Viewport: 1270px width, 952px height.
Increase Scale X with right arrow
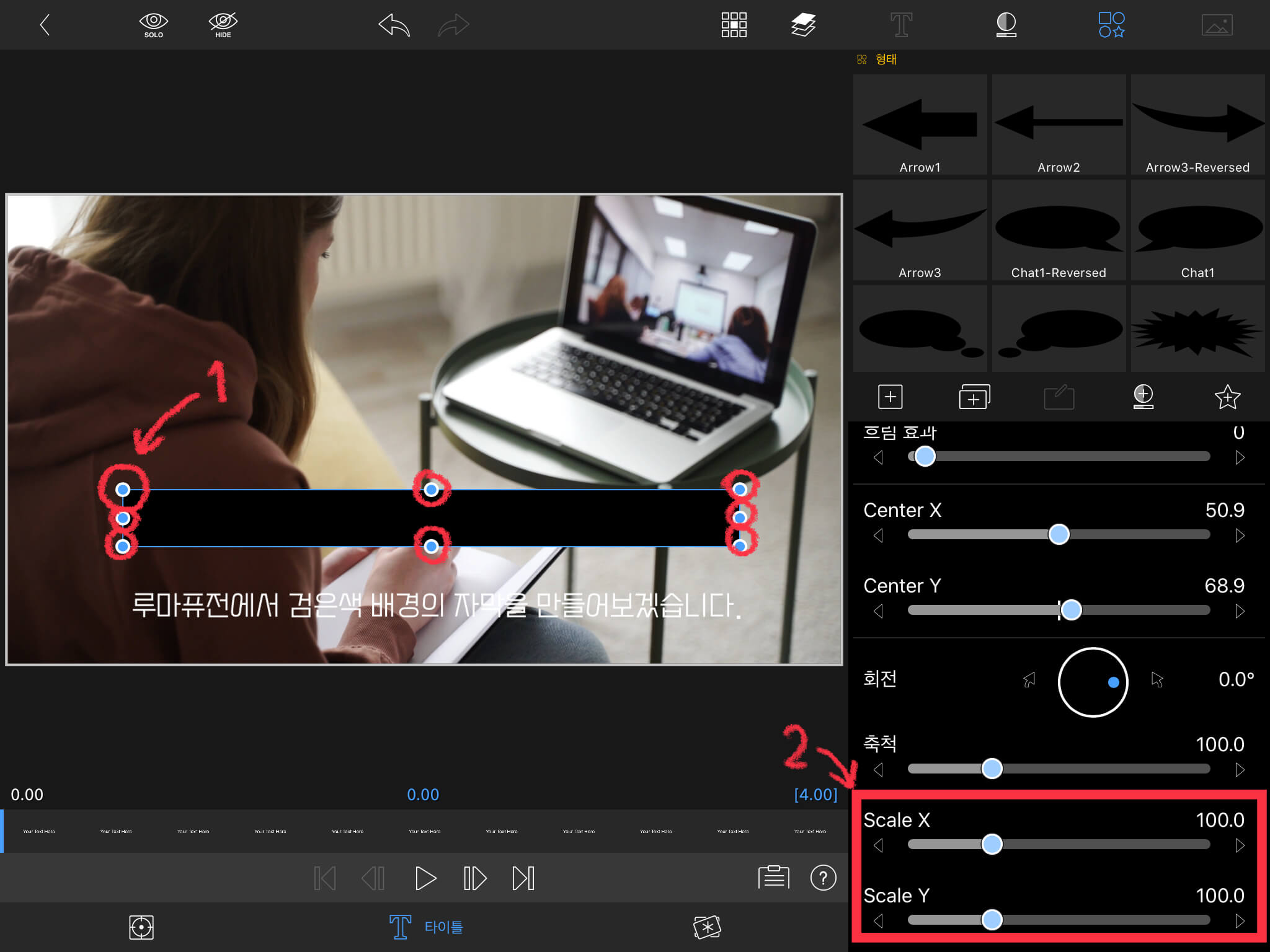[1240, 845]
